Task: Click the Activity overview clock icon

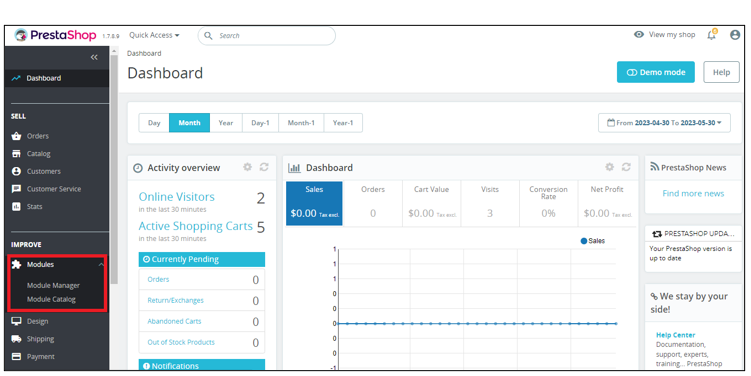Action: click(x=138, y=168)
